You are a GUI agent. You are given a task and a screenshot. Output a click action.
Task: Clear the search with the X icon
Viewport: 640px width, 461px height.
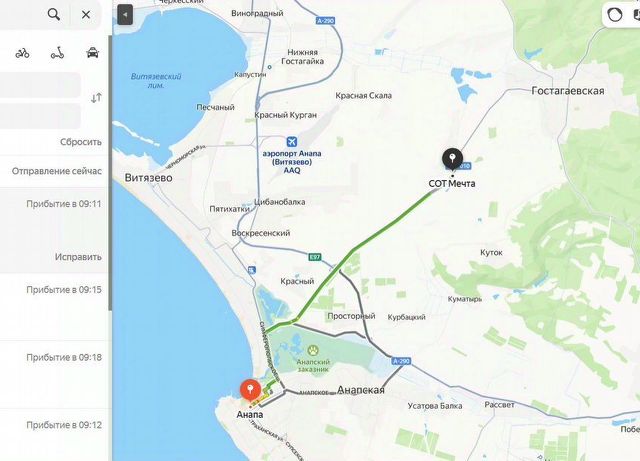[x=86, y=15]
